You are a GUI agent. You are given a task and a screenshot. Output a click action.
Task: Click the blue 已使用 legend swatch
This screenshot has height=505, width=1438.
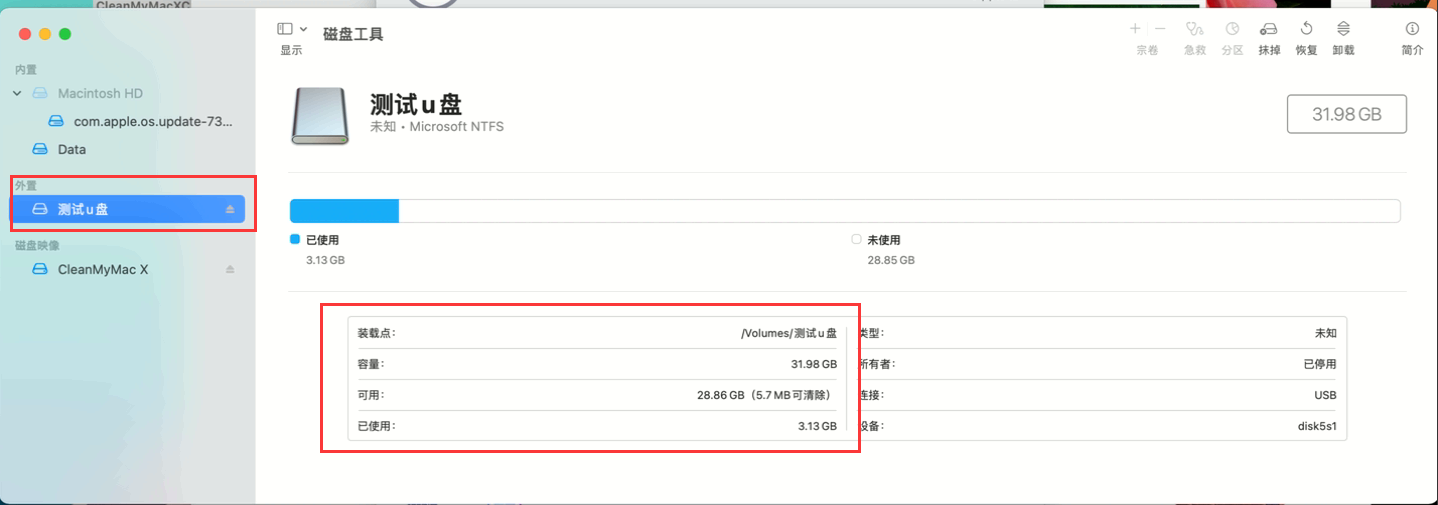click(295, 240)
